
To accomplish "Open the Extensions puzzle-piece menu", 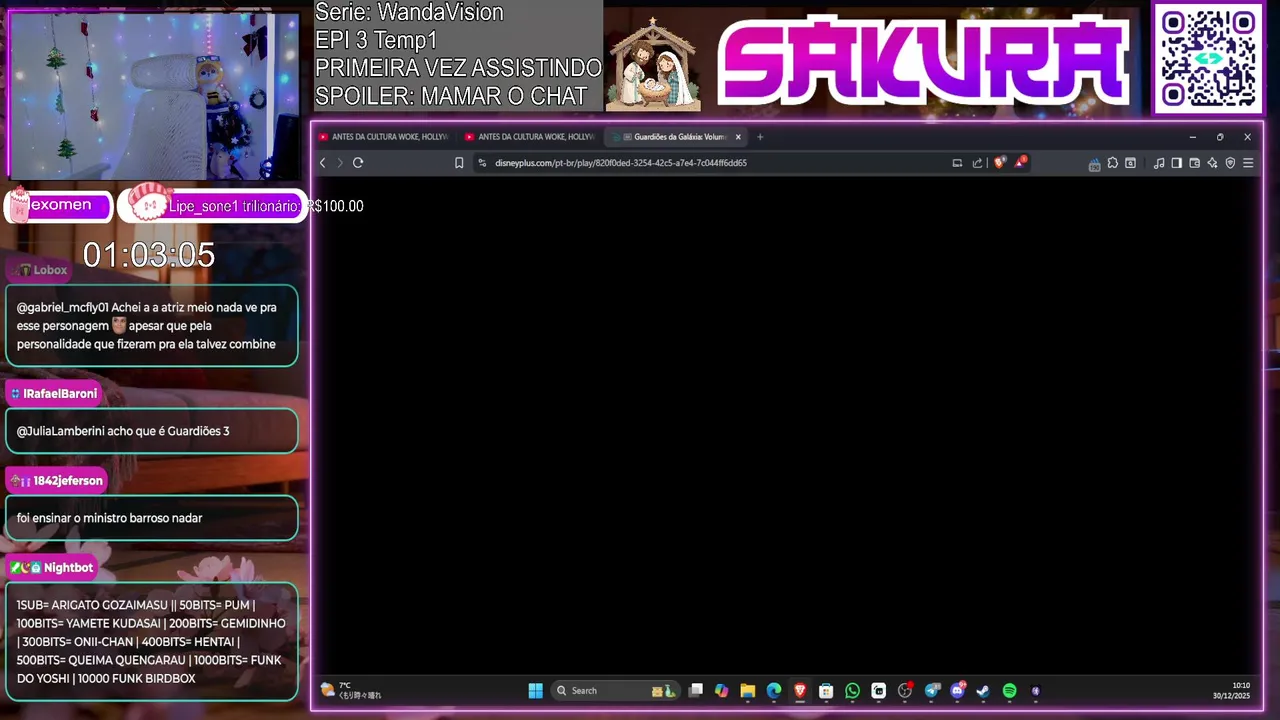I will click(x=1112, y=163).
